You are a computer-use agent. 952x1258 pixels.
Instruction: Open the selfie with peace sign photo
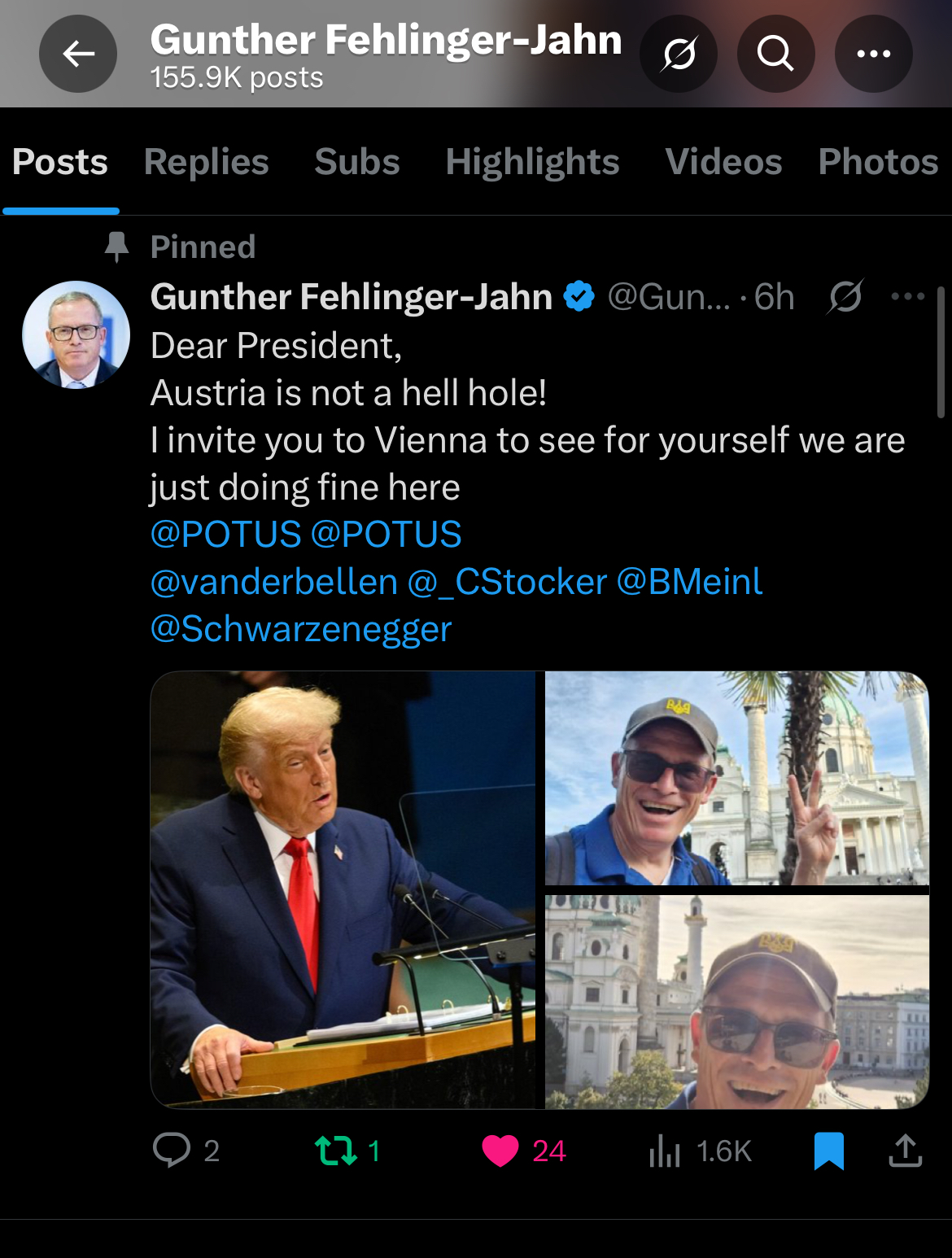[x=737, y=778]
